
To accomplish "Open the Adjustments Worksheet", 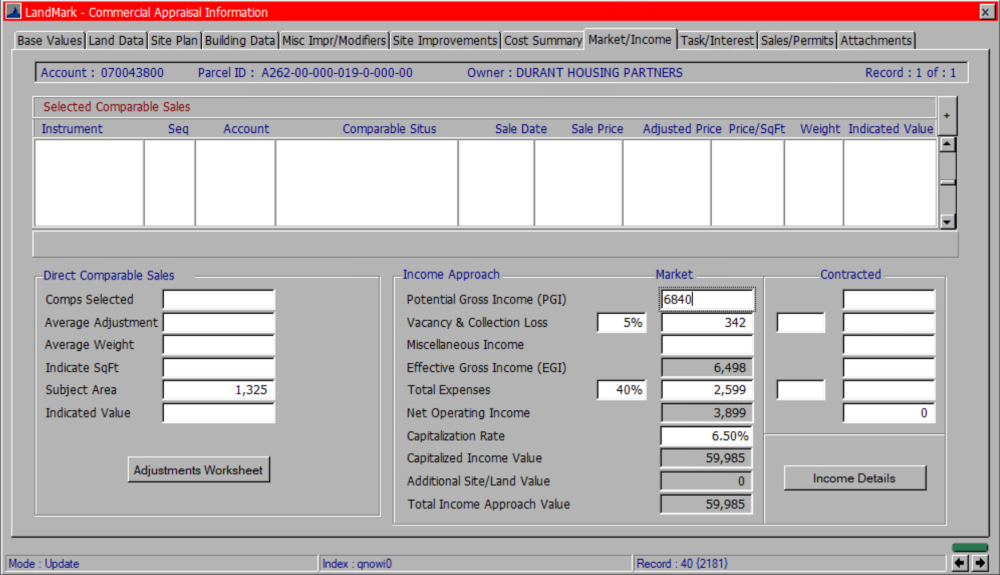I will (198, 470).
